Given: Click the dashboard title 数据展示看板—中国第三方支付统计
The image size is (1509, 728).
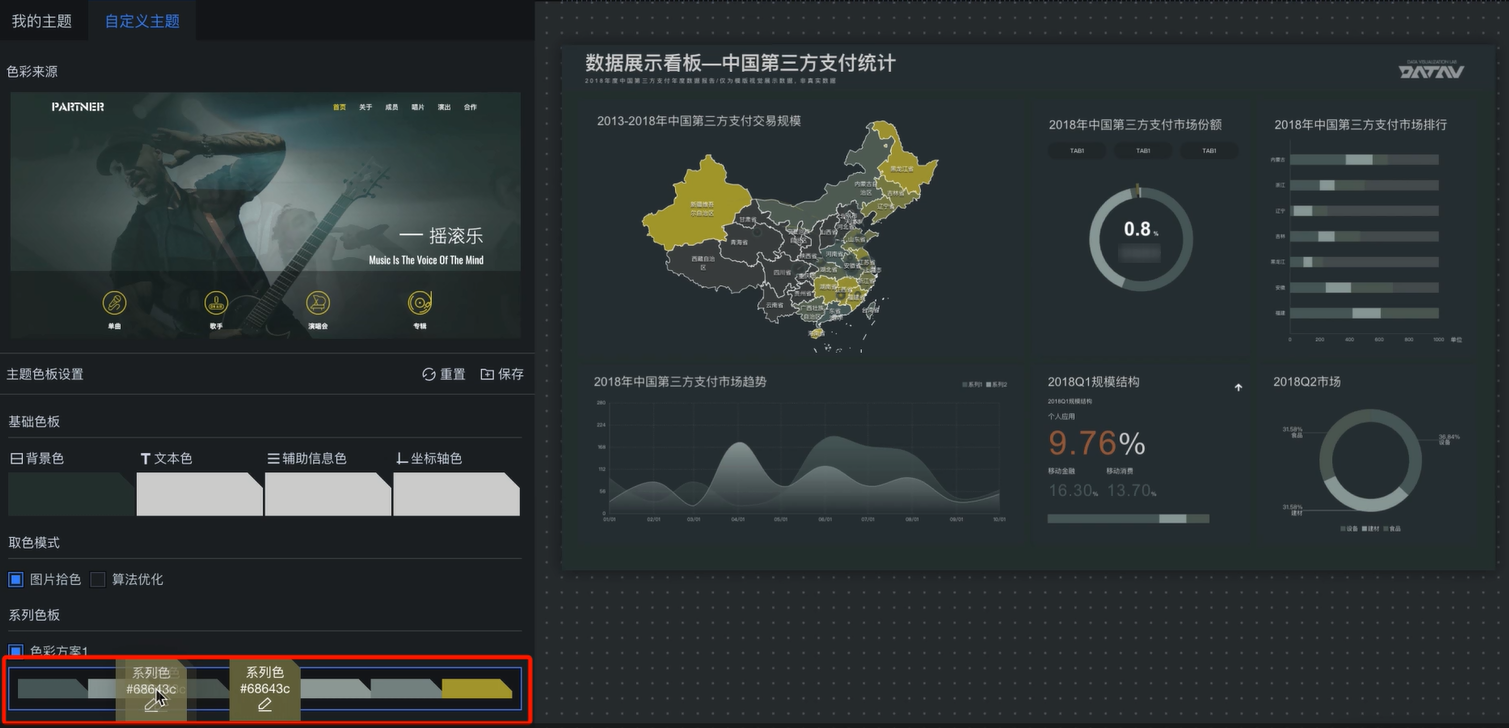Looking at the screenshot, I should coord(740,63).
